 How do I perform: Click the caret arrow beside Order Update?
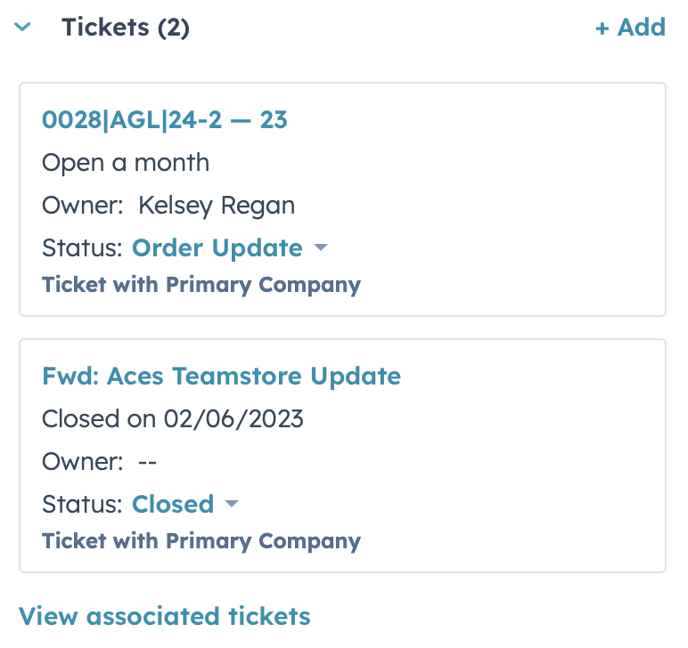tap(320, 248)
